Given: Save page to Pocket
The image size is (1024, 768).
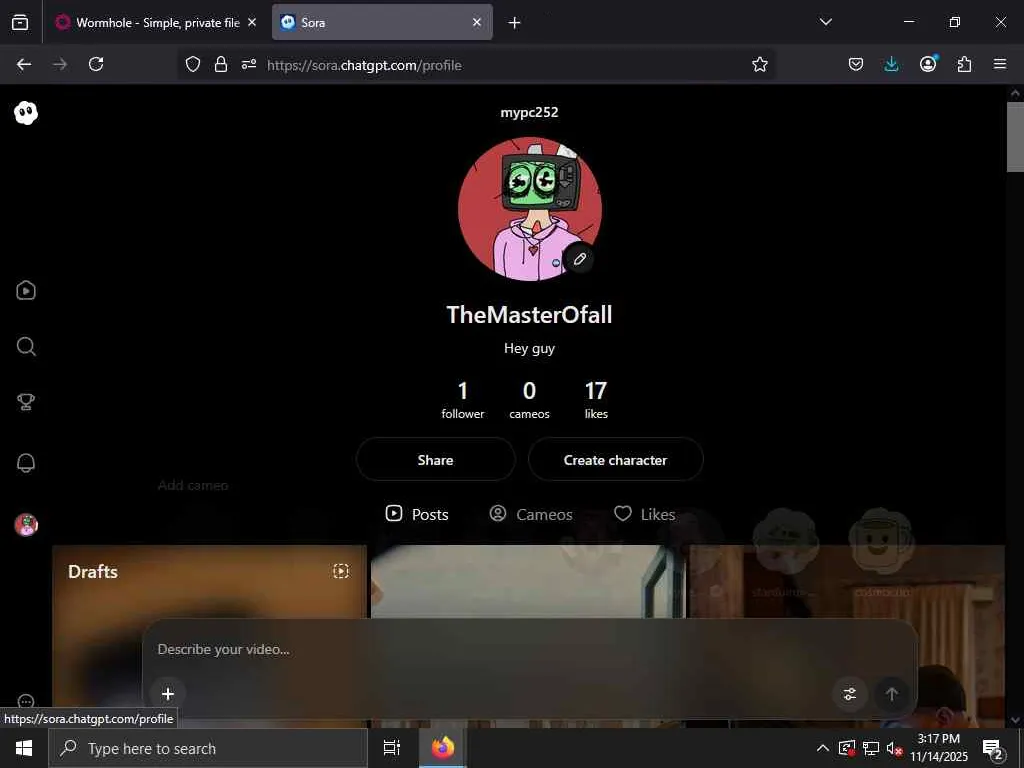Looking at the screenshot, I should [856, 65].
